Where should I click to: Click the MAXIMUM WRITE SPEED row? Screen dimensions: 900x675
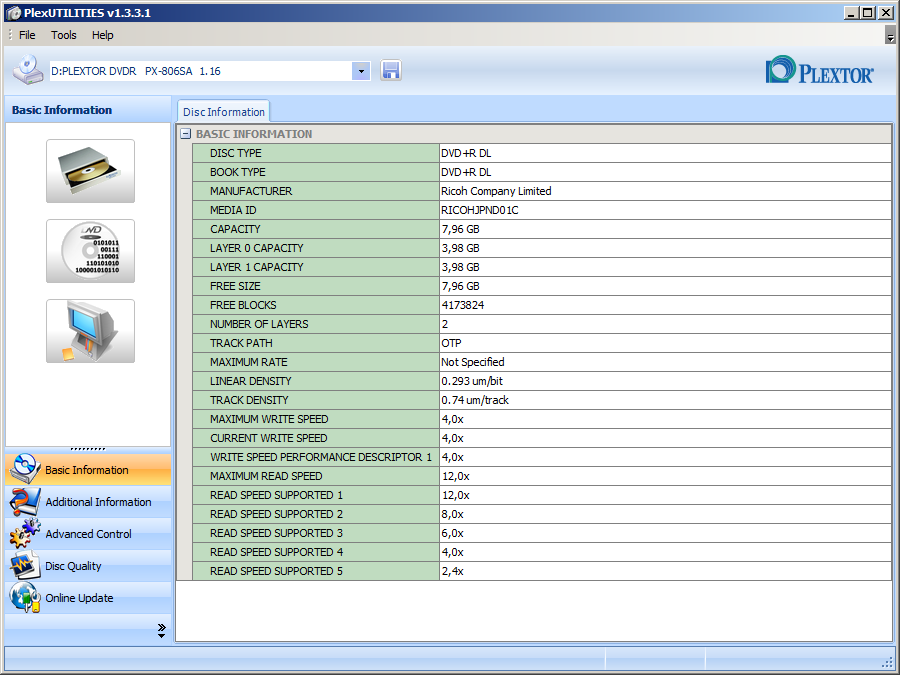[542, 419]
